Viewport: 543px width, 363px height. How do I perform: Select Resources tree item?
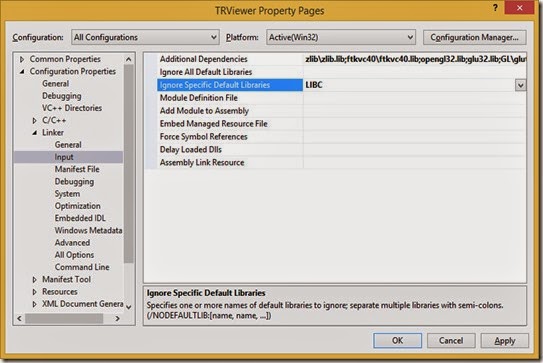60,292
